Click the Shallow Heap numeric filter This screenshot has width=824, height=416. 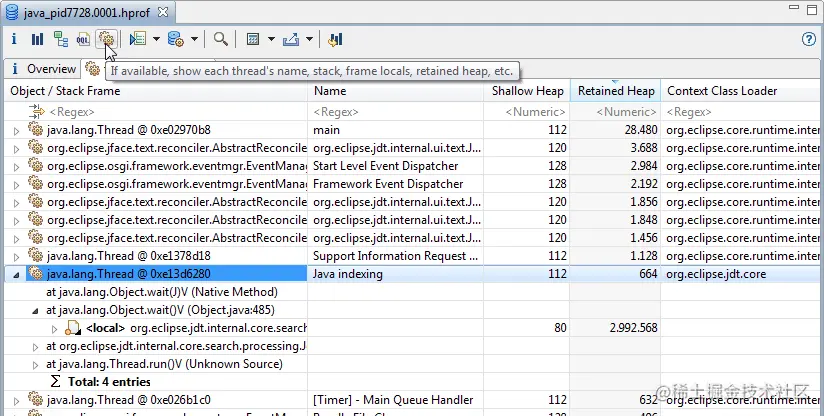(527, 112)
